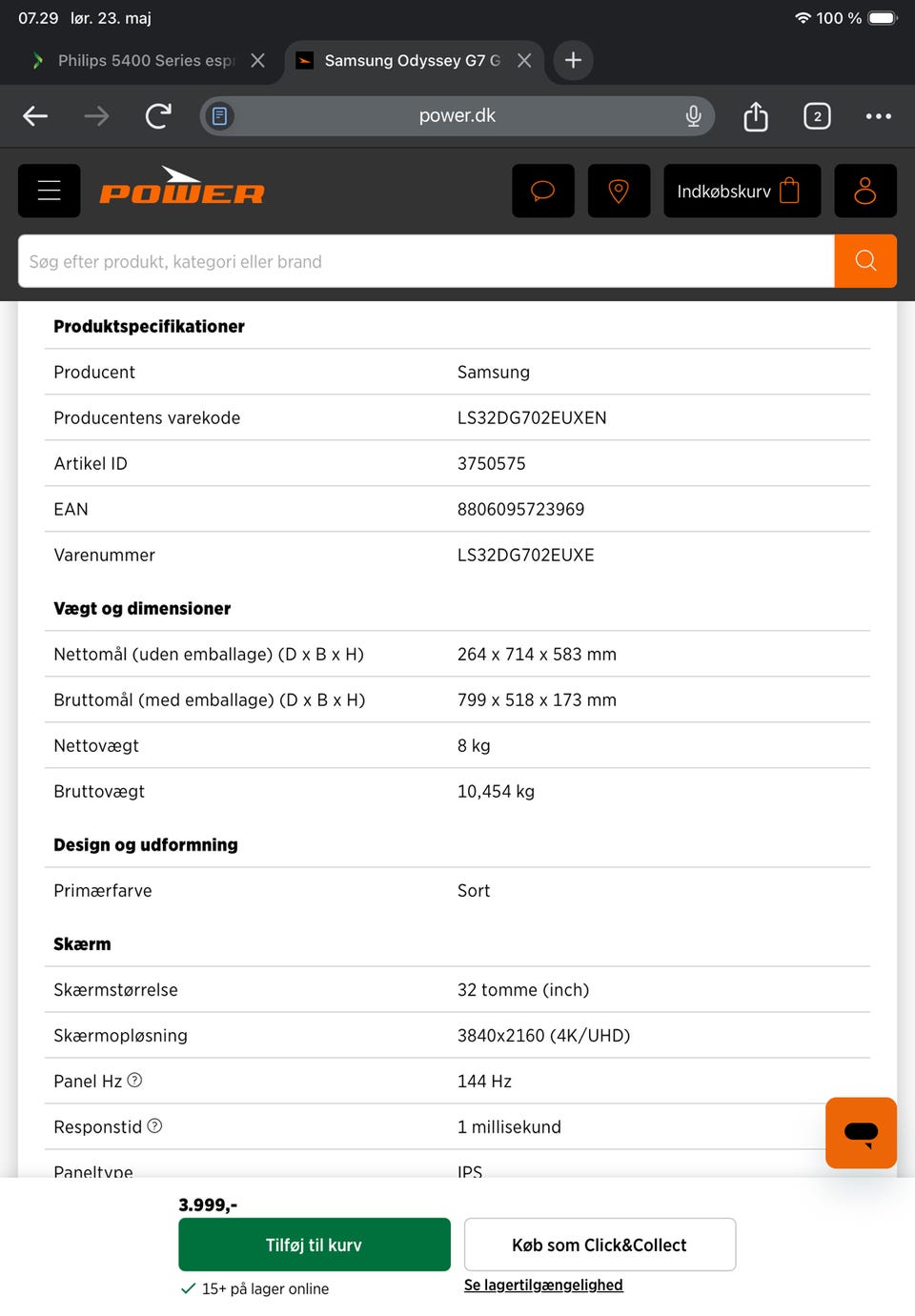Open the user account icon
Screen dimensions: 915x1316
click(865, 191)
